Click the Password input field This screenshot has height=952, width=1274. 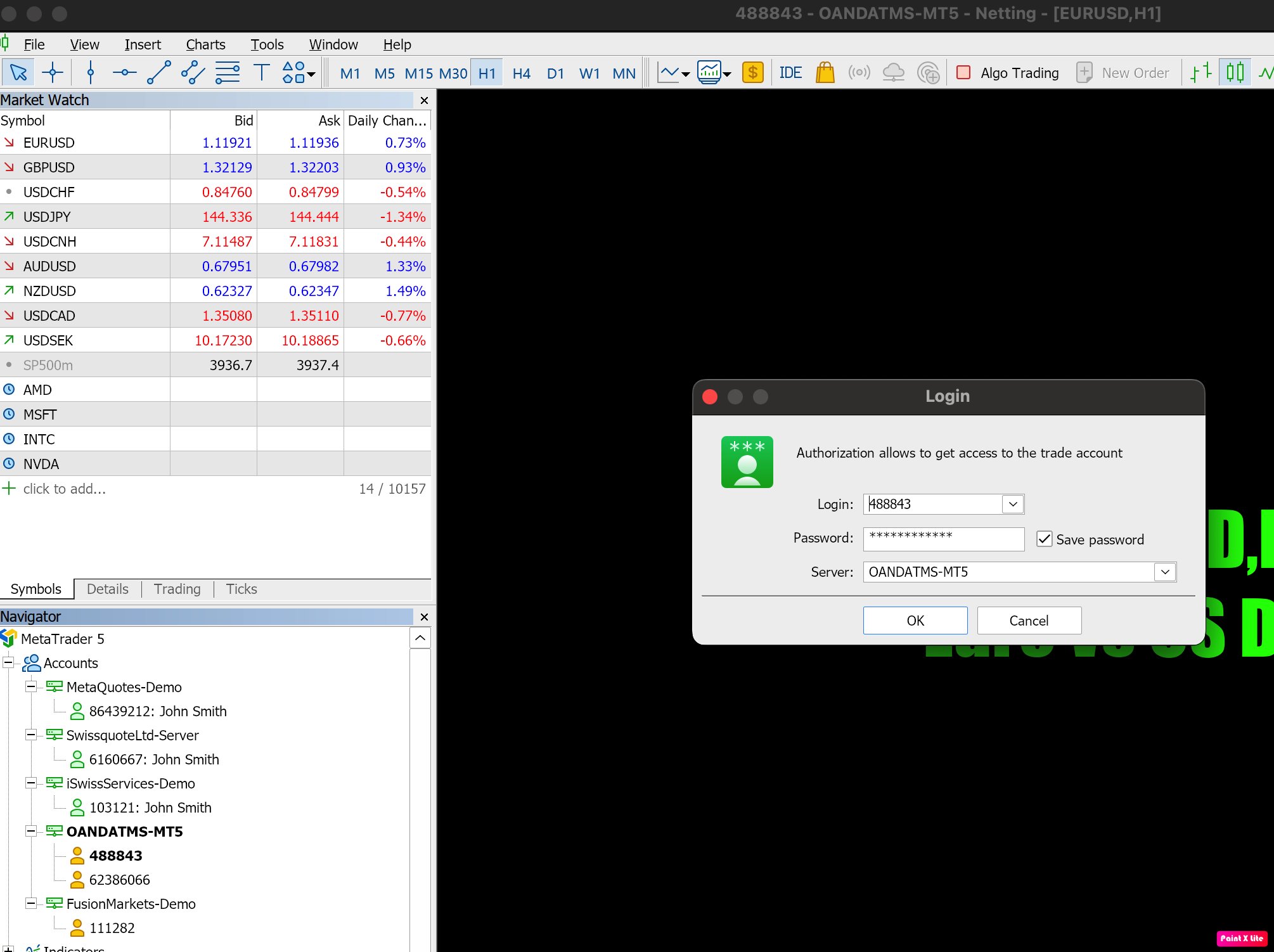click(x=944, y=539)
